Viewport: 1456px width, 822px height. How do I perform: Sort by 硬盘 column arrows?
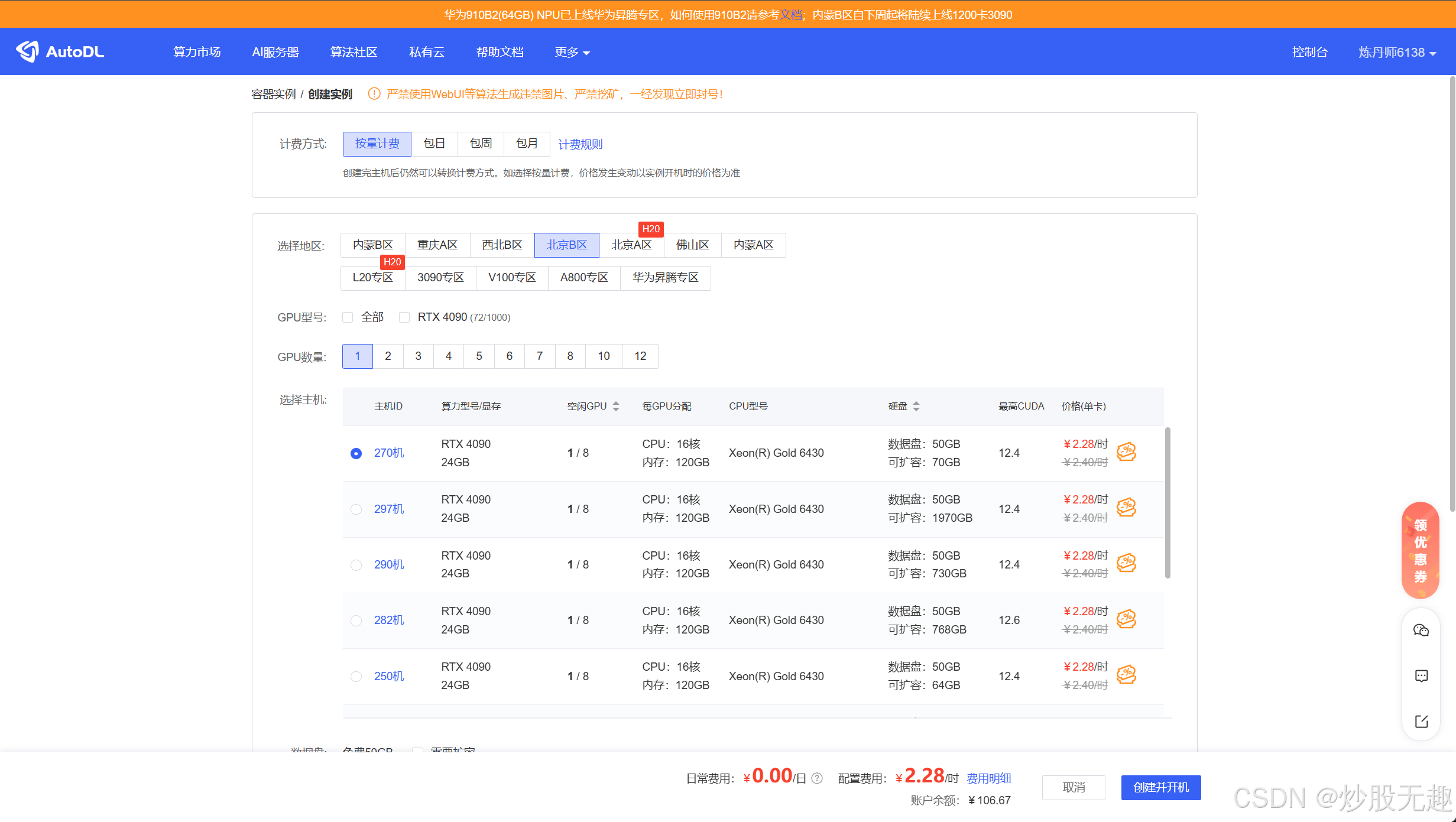916,406
